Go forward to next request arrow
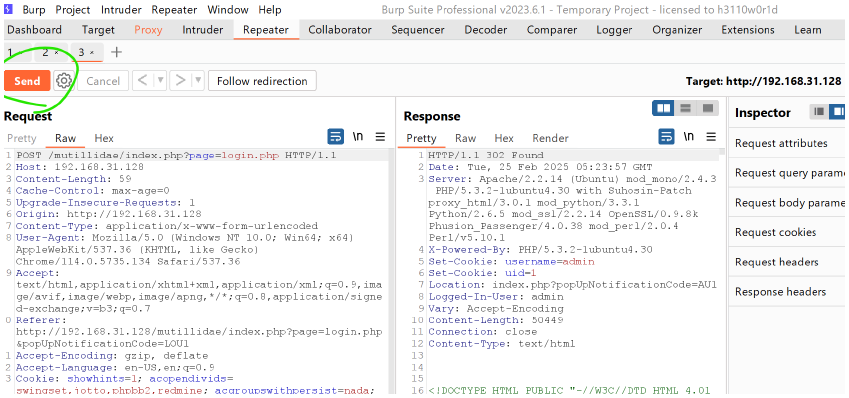Screen dimensions: 849x398 (180, 81)
